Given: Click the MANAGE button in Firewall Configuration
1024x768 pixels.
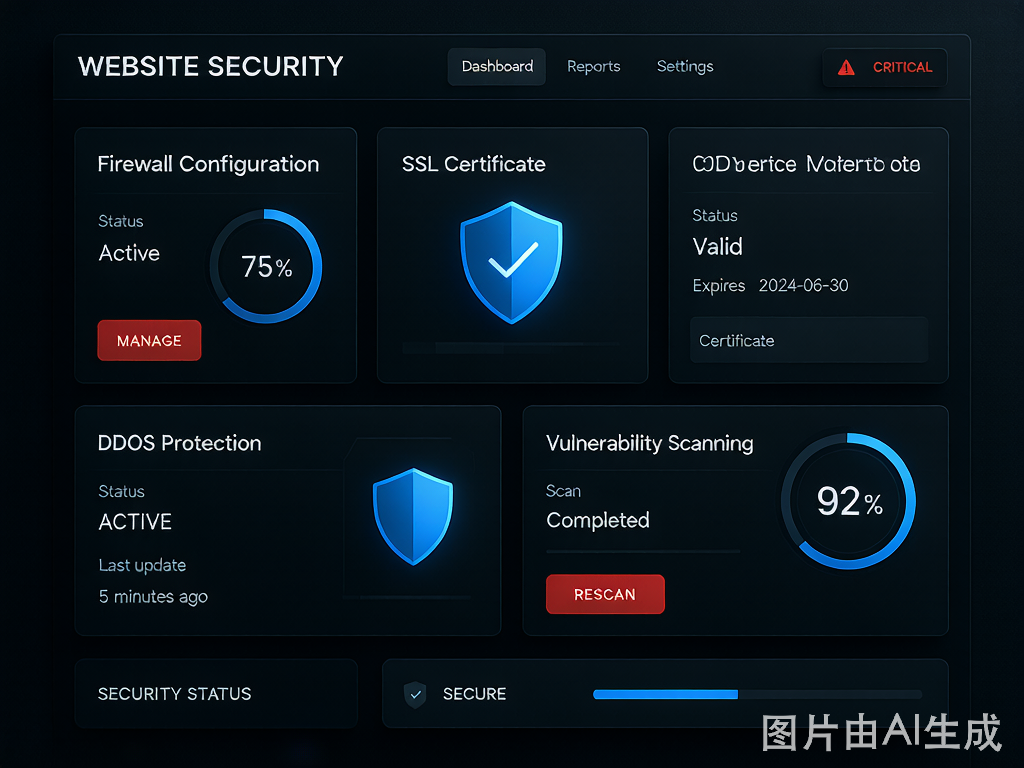Looking at the screenshot, I should click(x=150, y=340).
